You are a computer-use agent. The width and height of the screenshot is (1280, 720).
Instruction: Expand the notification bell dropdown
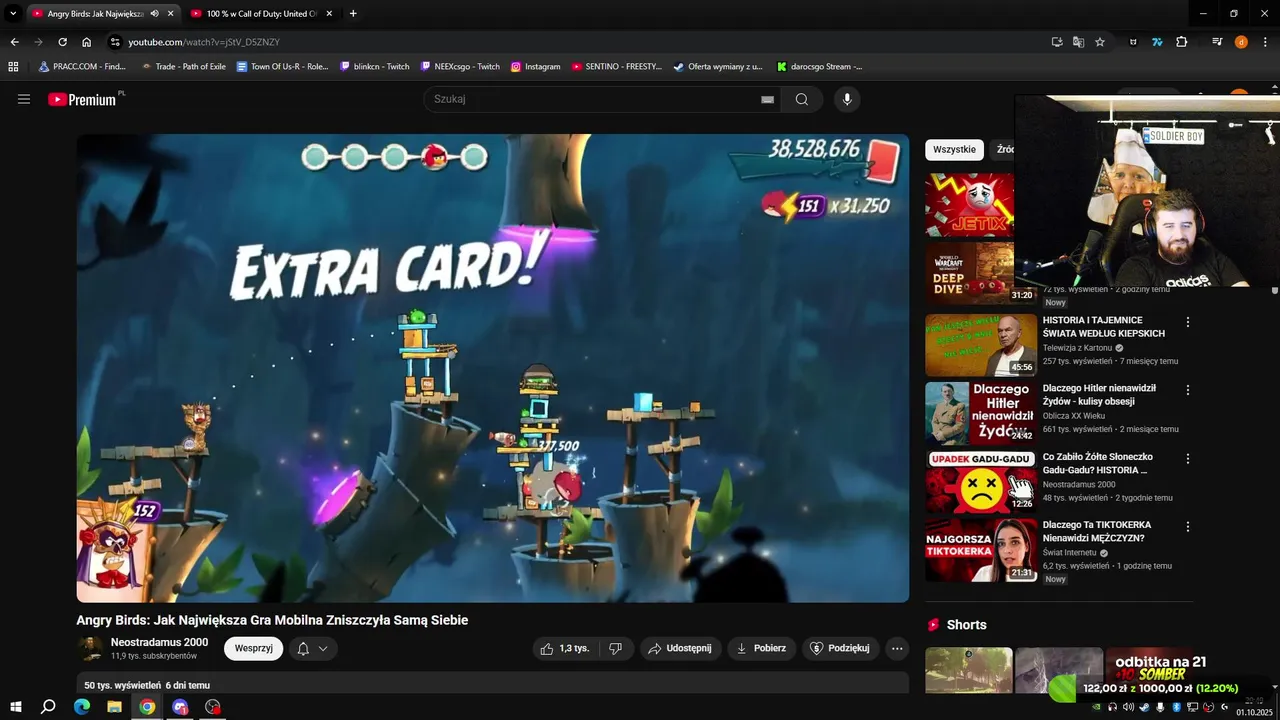[313, 648]
